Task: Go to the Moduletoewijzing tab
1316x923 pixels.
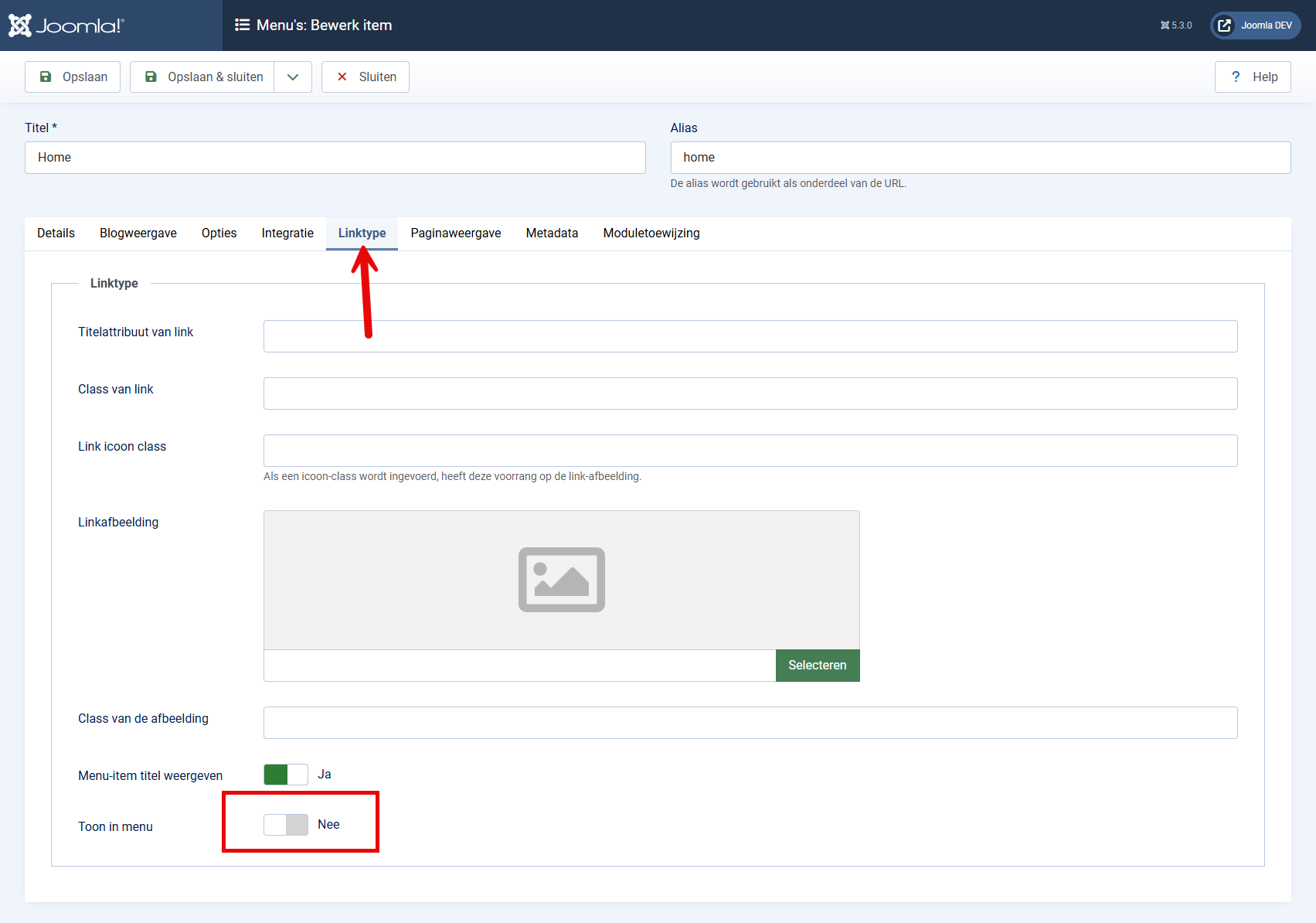Action: coord(651,233)
